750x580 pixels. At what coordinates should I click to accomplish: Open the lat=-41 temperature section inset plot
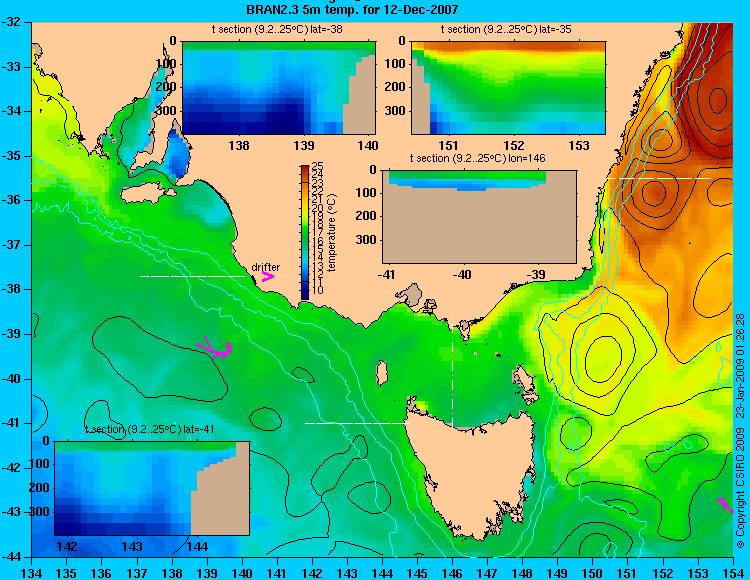pos(152,488)
